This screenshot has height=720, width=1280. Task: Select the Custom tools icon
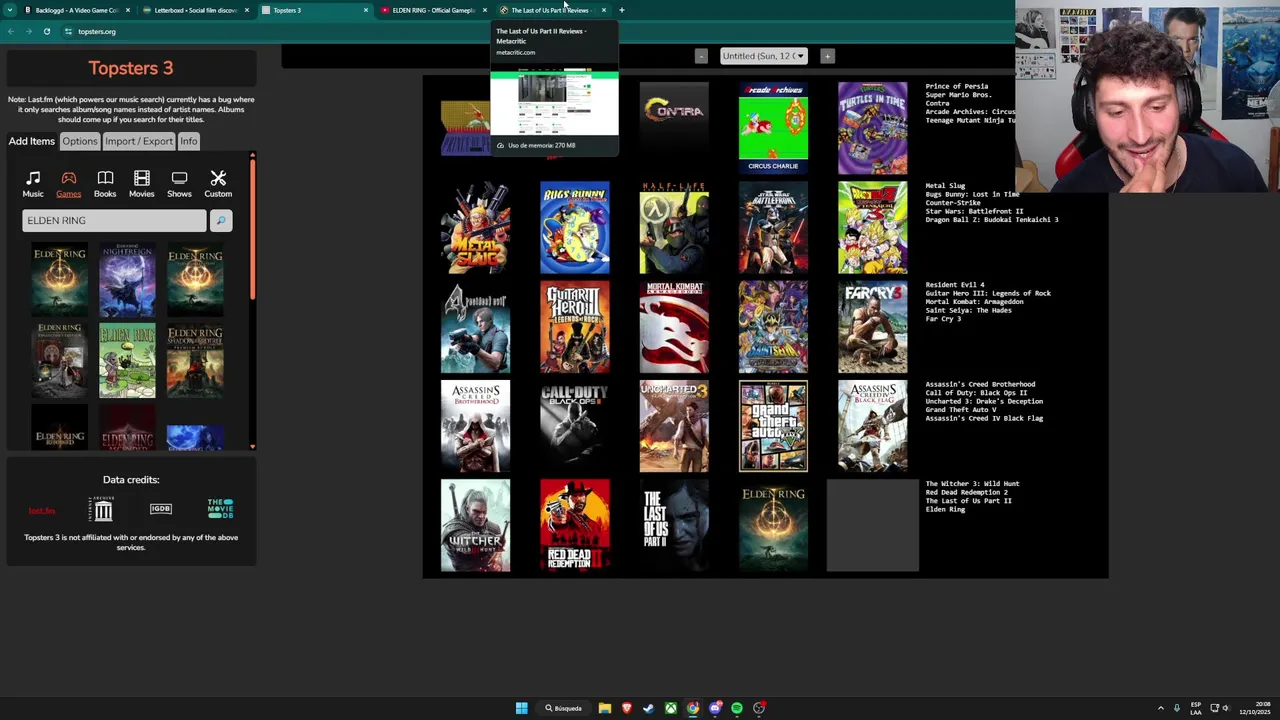[x=218, y=178]
